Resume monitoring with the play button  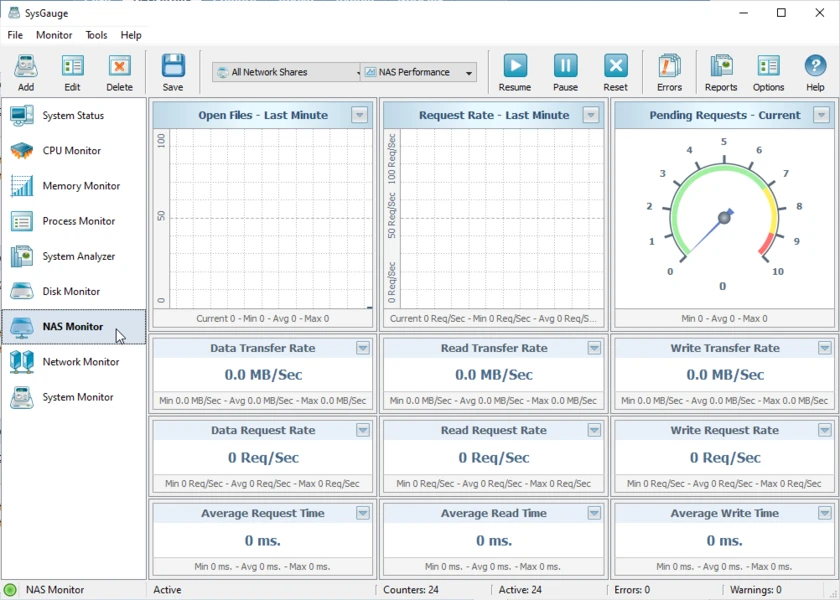[515, 72]
